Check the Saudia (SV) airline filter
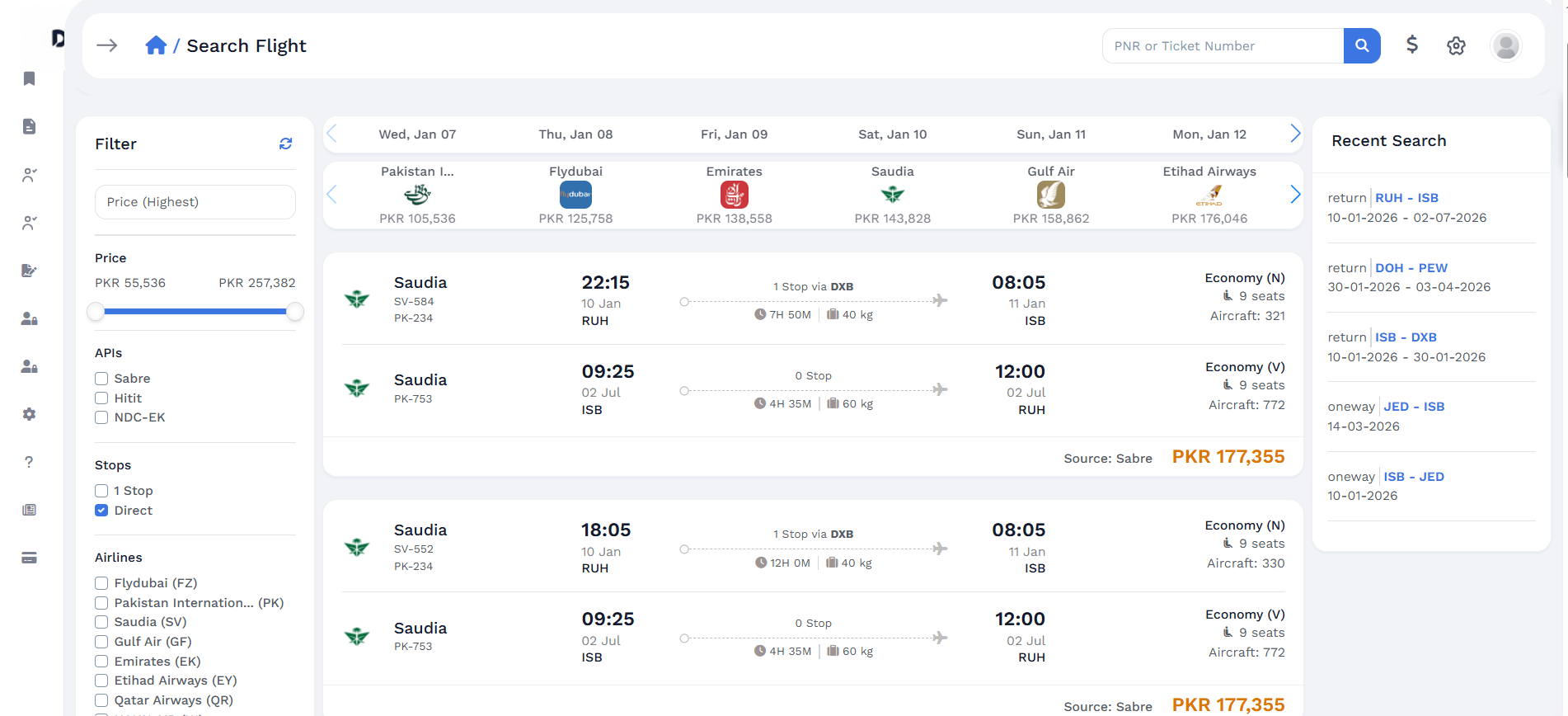Image resolution: width=1568 pixels, height=716 pixels. pos(101,622)
